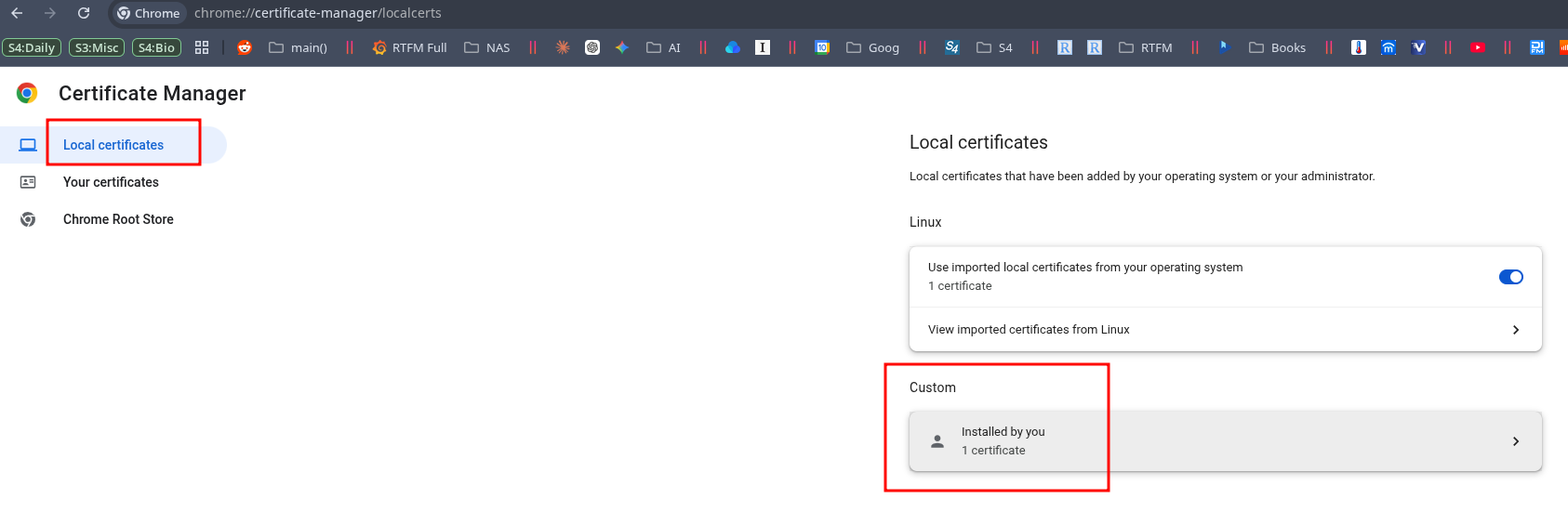Viewport: 1568px width, 525px height.
Task: Click the Claude starburst bookmark icon
Action: click(x=563, y=47)
